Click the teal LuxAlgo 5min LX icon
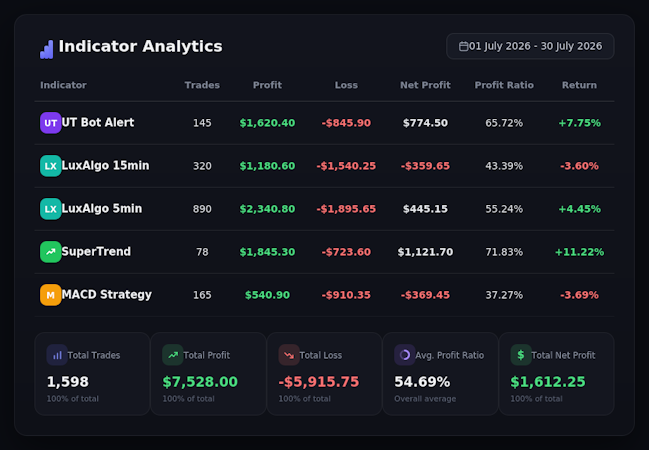 pos(50,209)
